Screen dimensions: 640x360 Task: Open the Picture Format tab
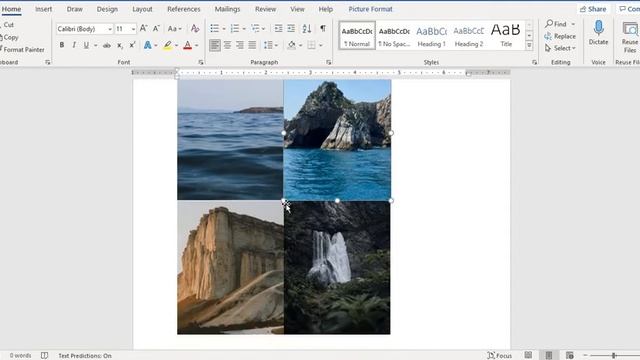tap(370, 9)
